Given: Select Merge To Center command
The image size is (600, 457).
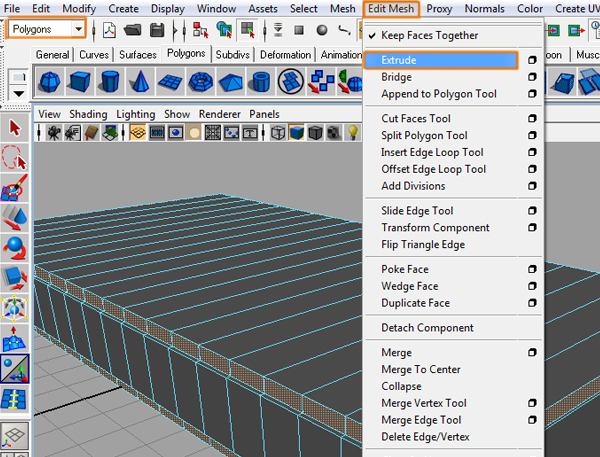Looking at the screenshot, I should (x=421, y=370).
